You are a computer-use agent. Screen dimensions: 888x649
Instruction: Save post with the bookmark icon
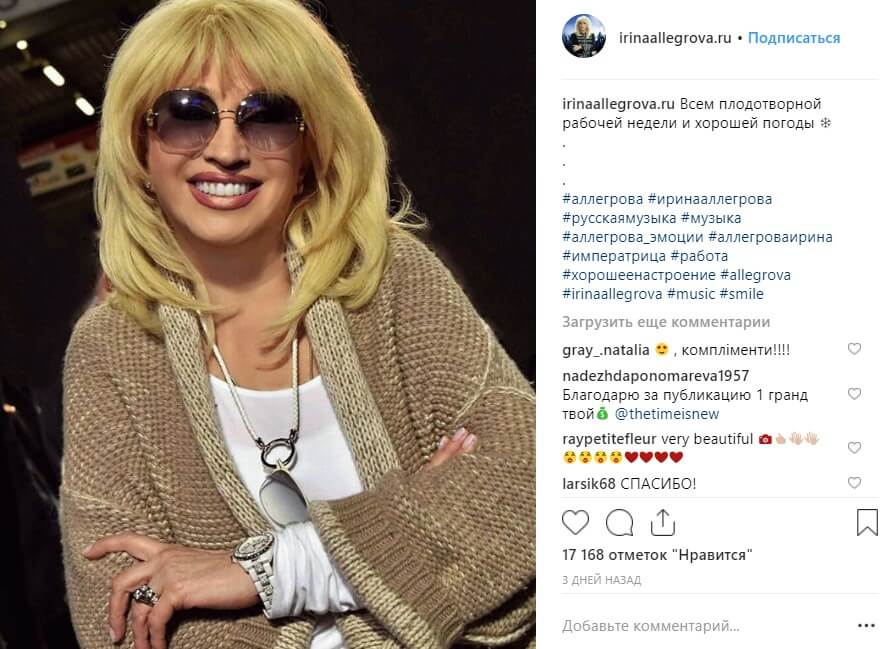[x=867, y=522]
